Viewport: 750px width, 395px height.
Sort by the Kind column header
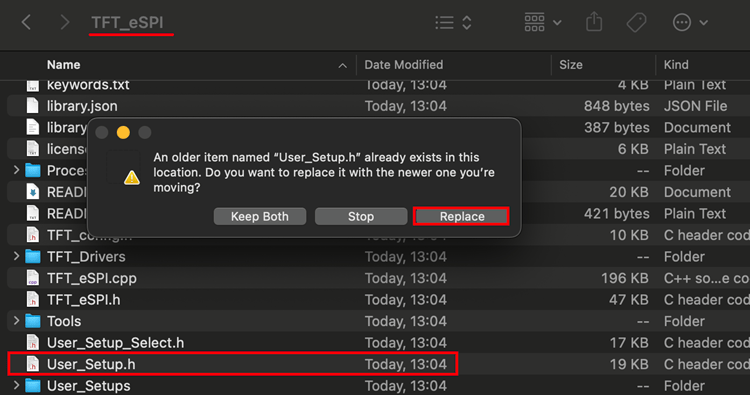point(676,65)
